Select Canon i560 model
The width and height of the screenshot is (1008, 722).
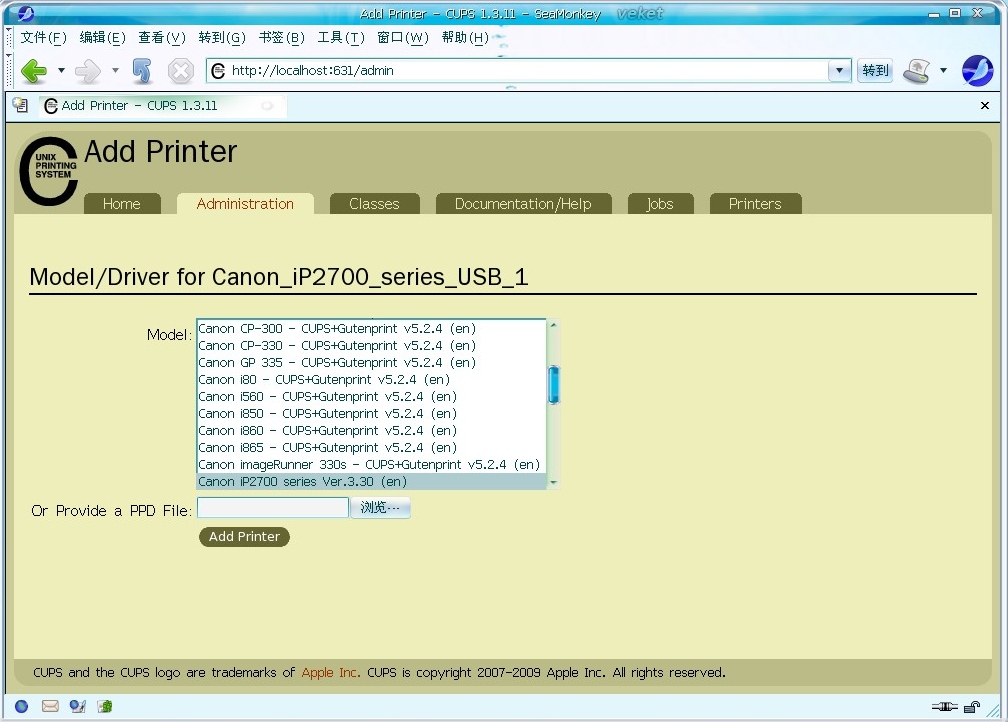coord(372,397)
